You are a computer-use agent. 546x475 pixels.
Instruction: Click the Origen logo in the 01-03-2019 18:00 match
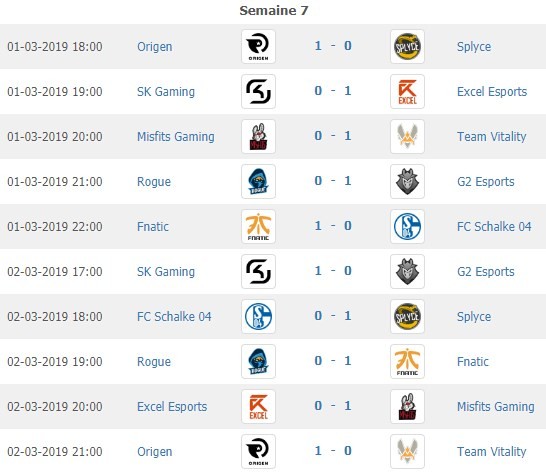[258, 47]
